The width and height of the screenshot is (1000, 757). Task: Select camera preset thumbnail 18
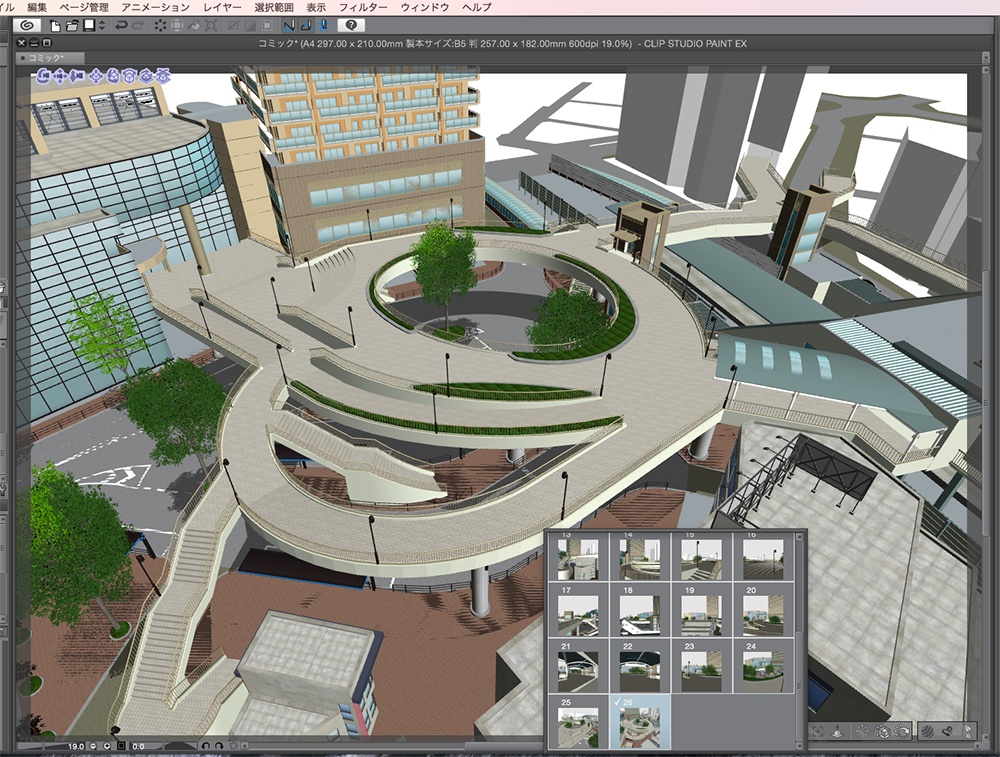(x=640, y=610)
